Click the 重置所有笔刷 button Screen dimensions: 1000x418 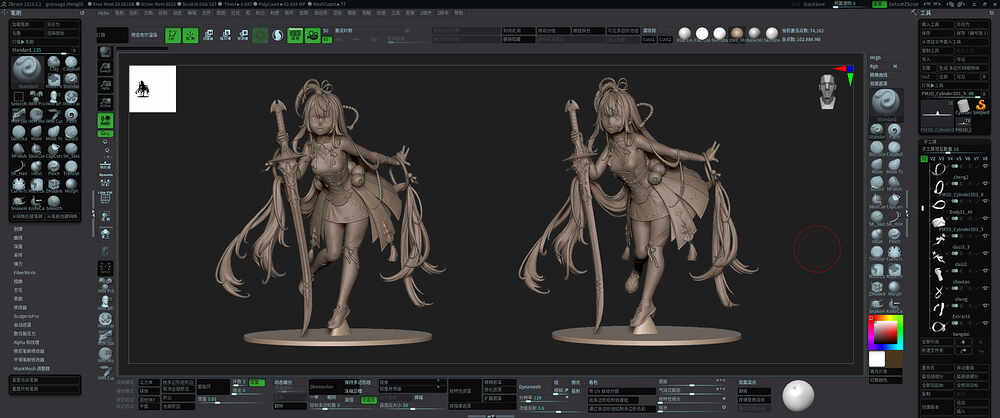click(x=45, y=388)
